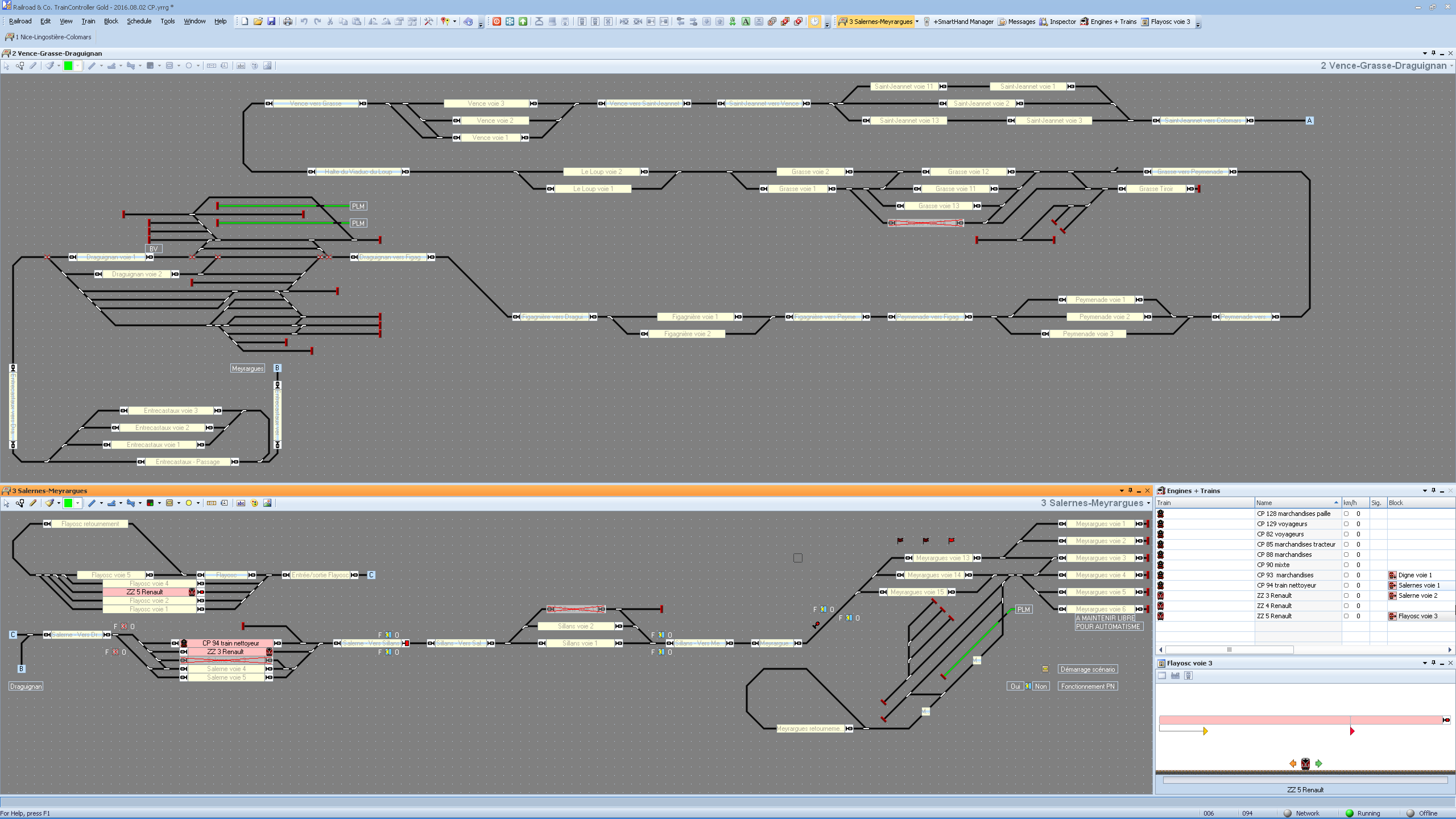Viewport: 1456px width, 819px height.
Task: Click the green letter A toolbar icon
Action: (x=746, y=22)
